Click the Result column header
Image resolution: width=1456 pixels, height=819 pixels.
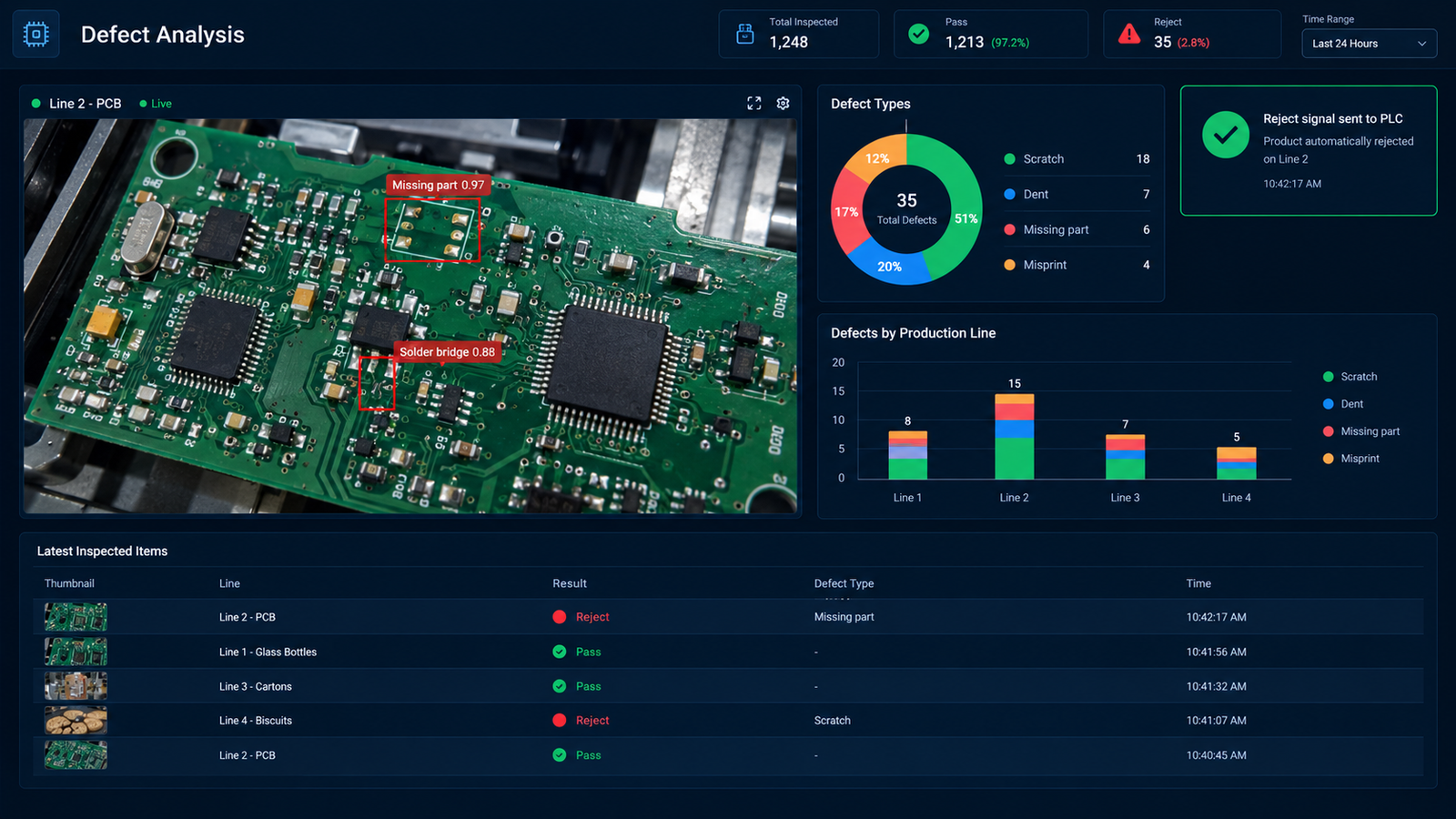click(570, 583)
